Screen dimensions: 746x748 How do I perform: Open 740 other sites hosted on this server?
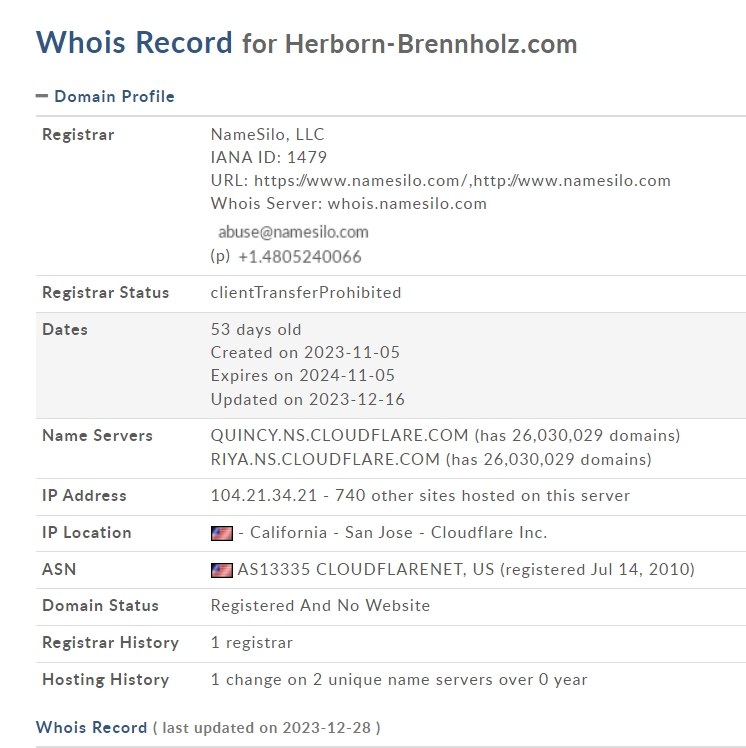[482, 495]
